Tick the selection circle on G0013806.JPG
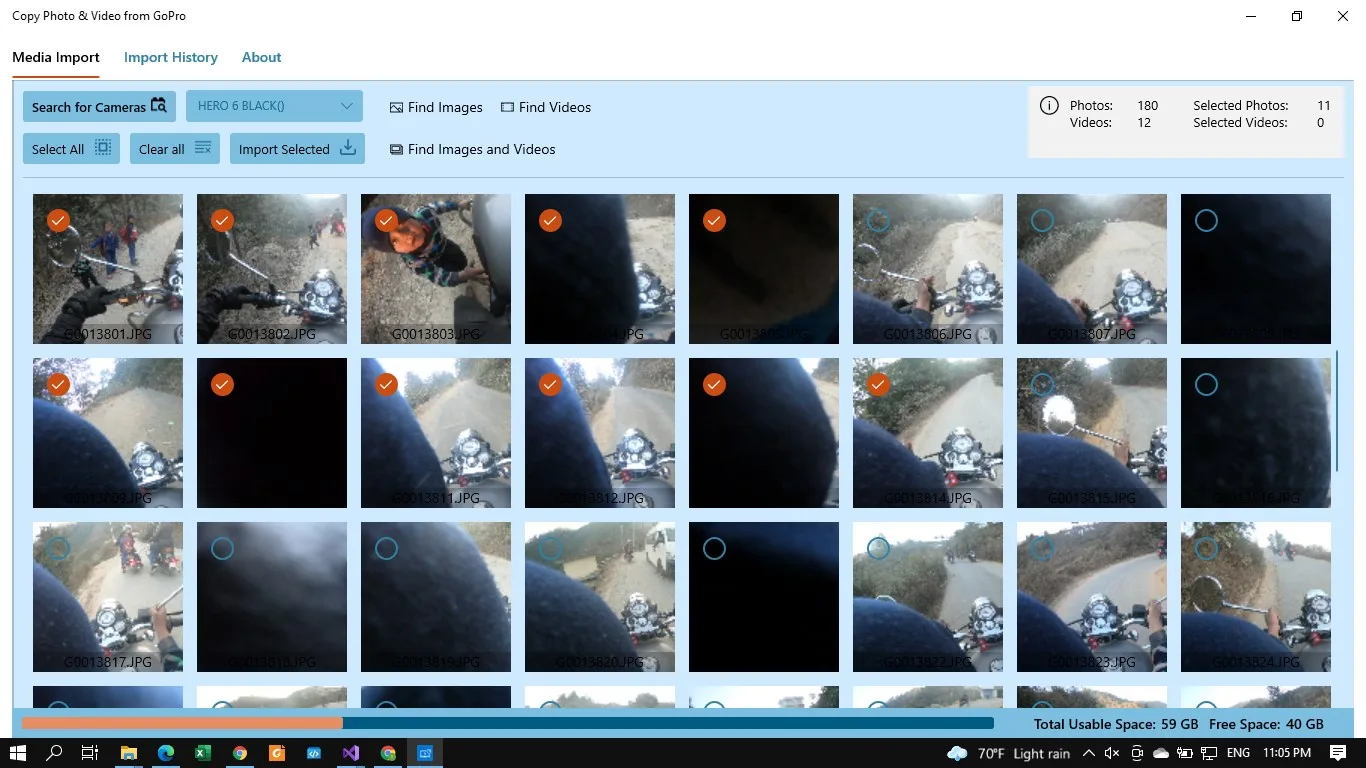Screen dimensions: 1366x768 [x=878, y=220]
